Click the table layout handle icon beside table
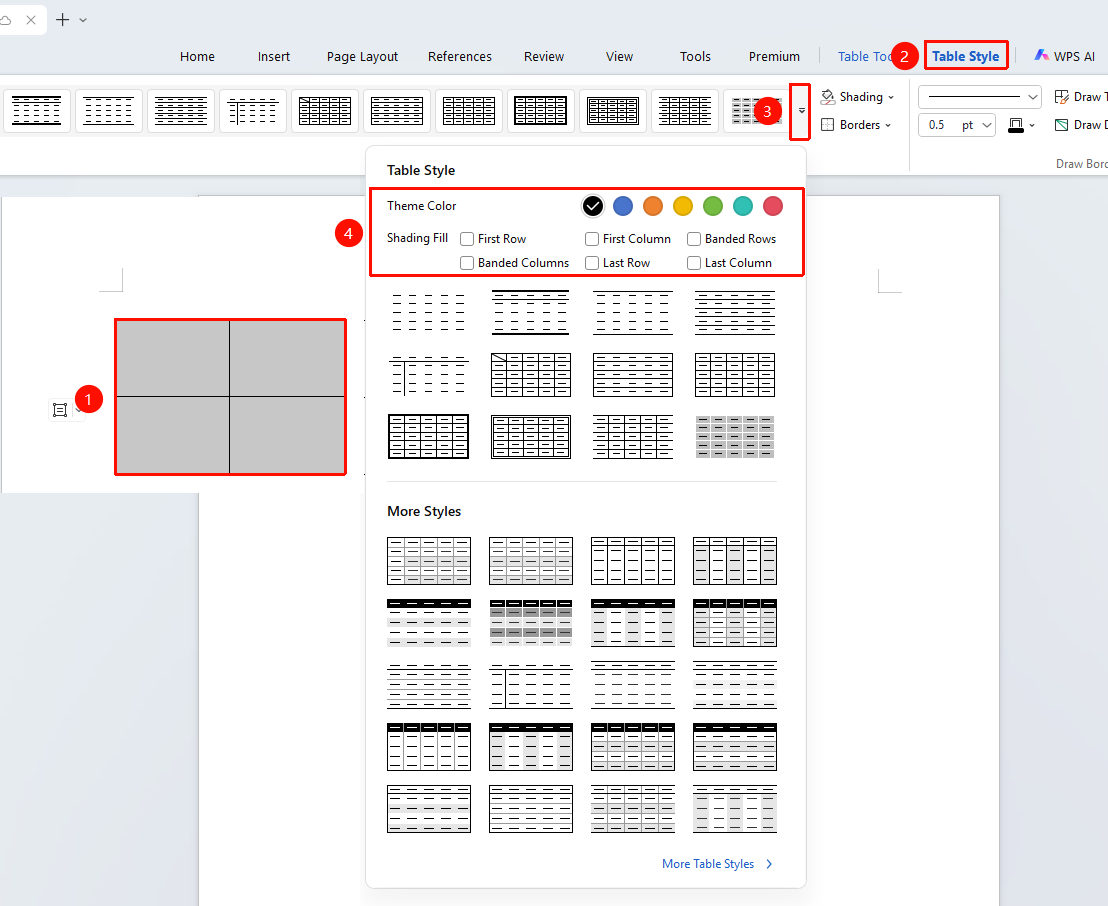 point(60,410)
